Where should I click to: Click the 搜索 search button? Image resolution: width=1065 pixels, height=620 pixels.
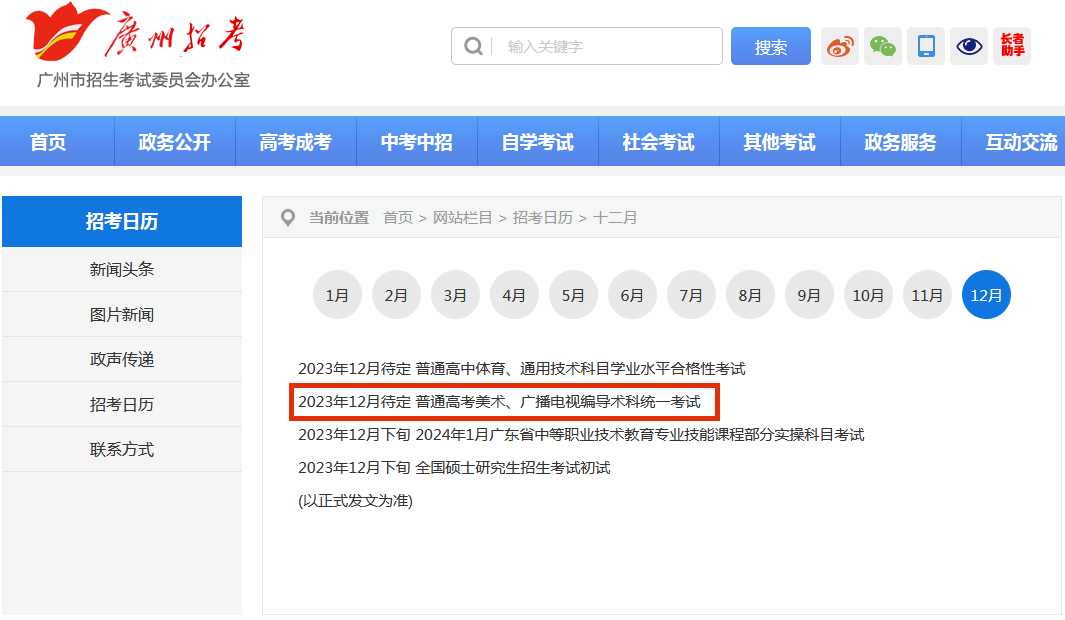pos(771,46)
